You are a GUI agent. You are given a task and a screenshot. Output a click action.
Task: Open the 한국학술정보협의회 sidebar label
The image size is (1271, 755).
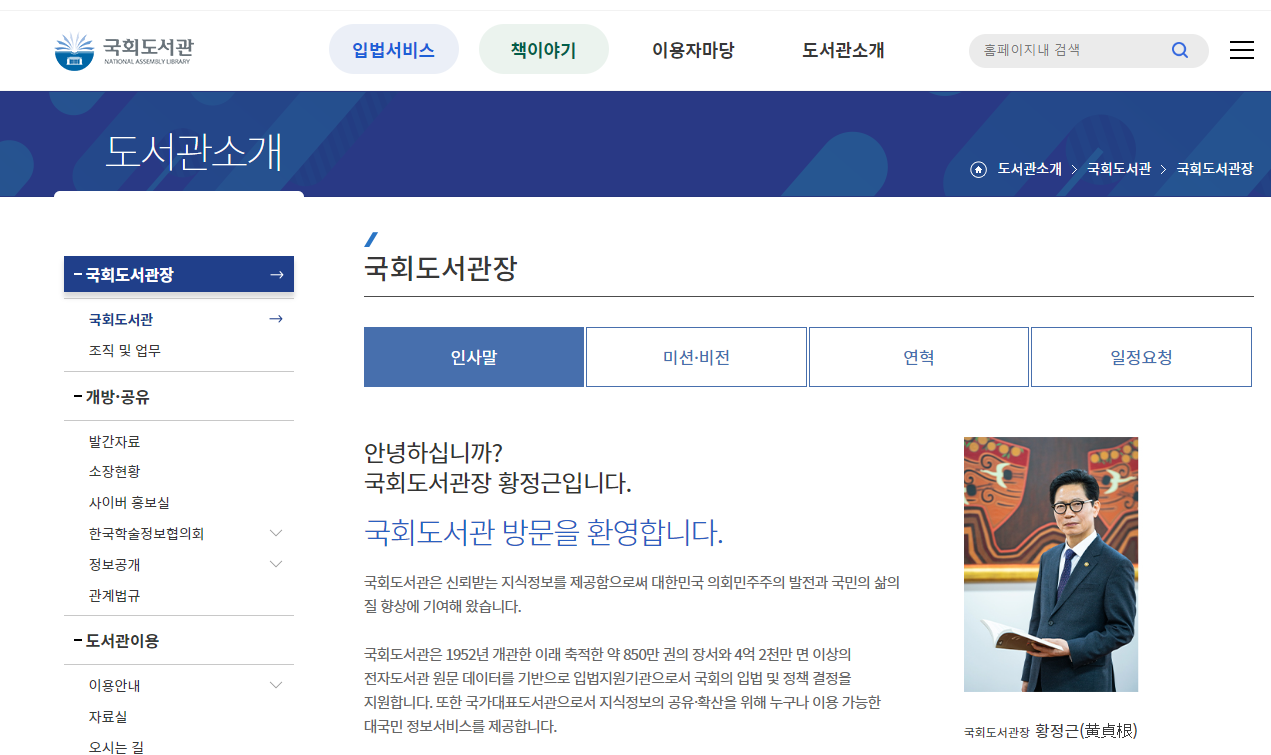[146, 534]
